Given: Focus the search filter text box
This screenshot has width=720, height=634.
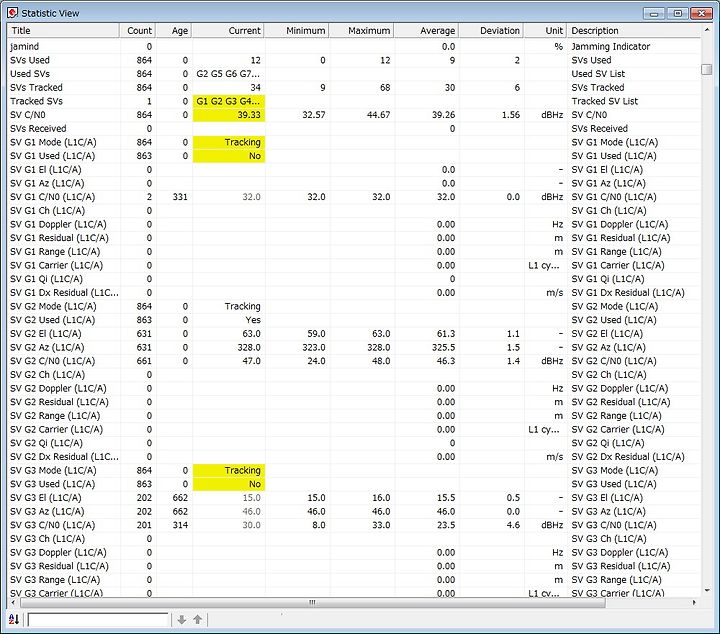Looking at the screenshot, I should click(x=98, y=619).
